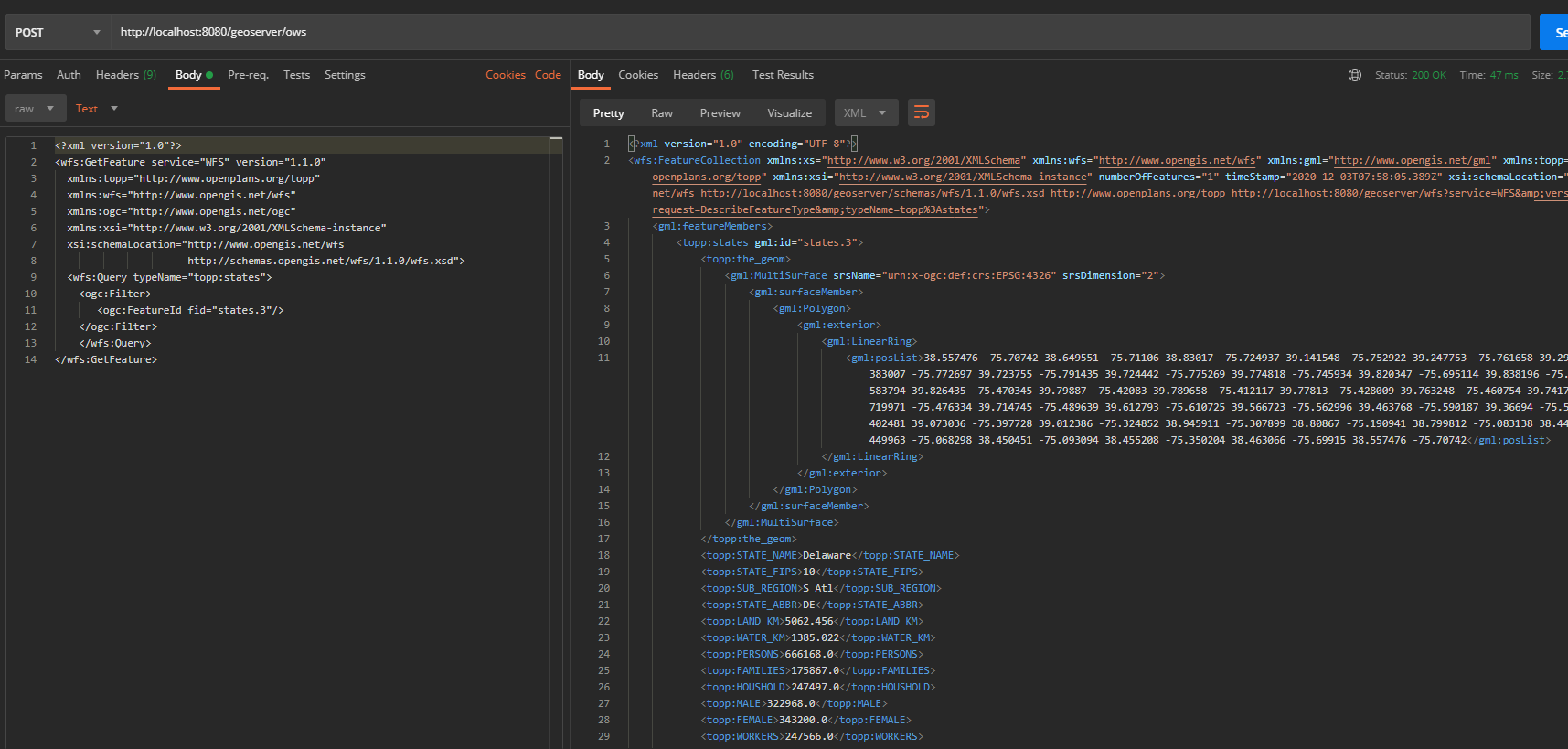Select the Visualize response view

[789, 113]
